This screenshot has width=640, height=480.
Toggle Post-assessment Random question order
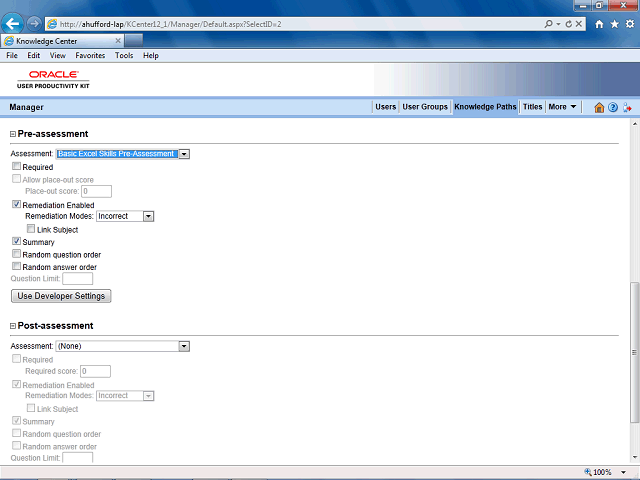tap(16, 433)
